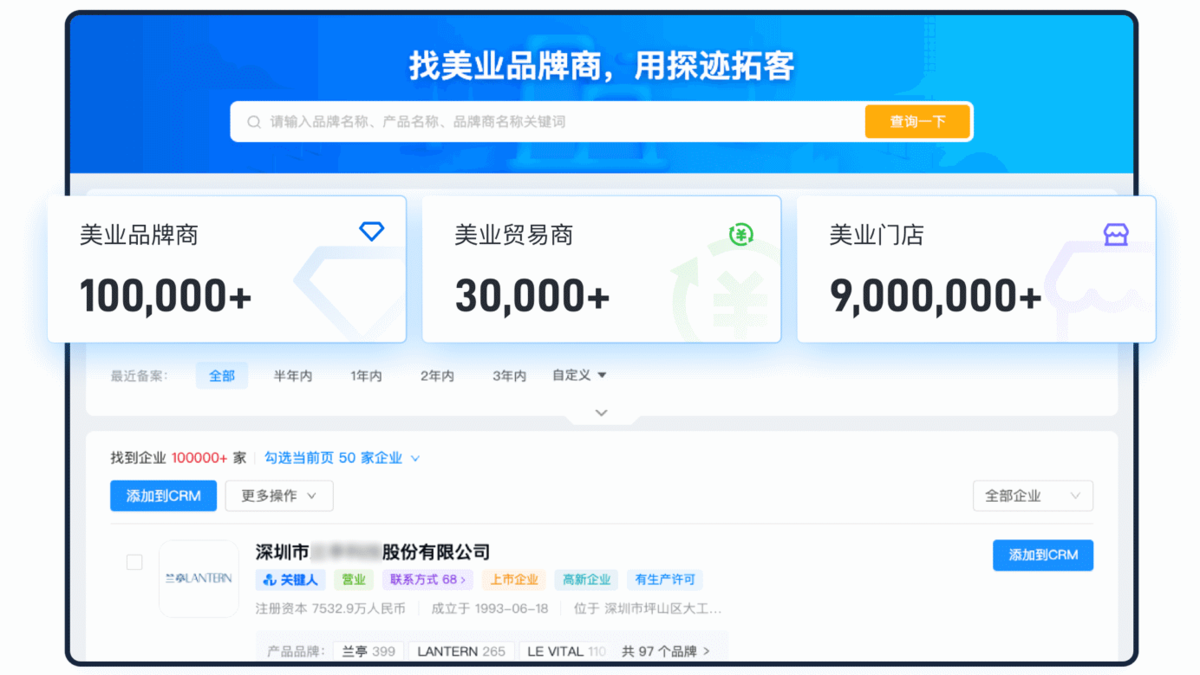The image size is (1200, 675).
Task: Click the top-left 添加到CRM button
Action: 163,496
